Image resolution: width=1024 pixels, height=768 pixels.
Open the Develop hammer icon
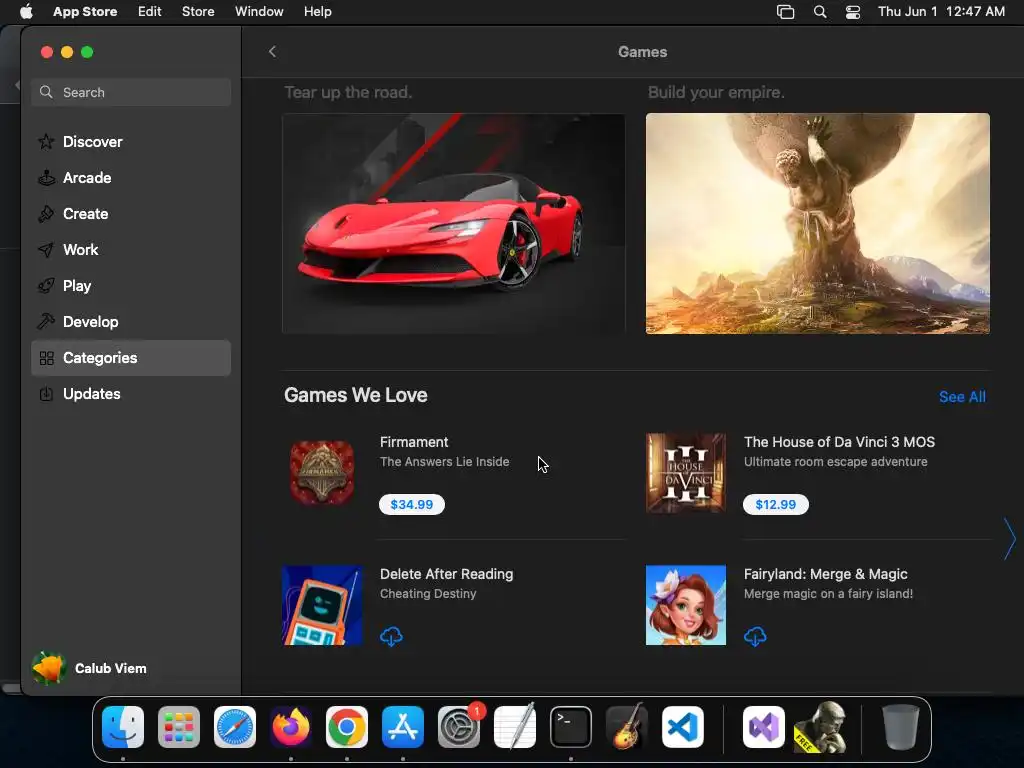[x=46, y=321]
